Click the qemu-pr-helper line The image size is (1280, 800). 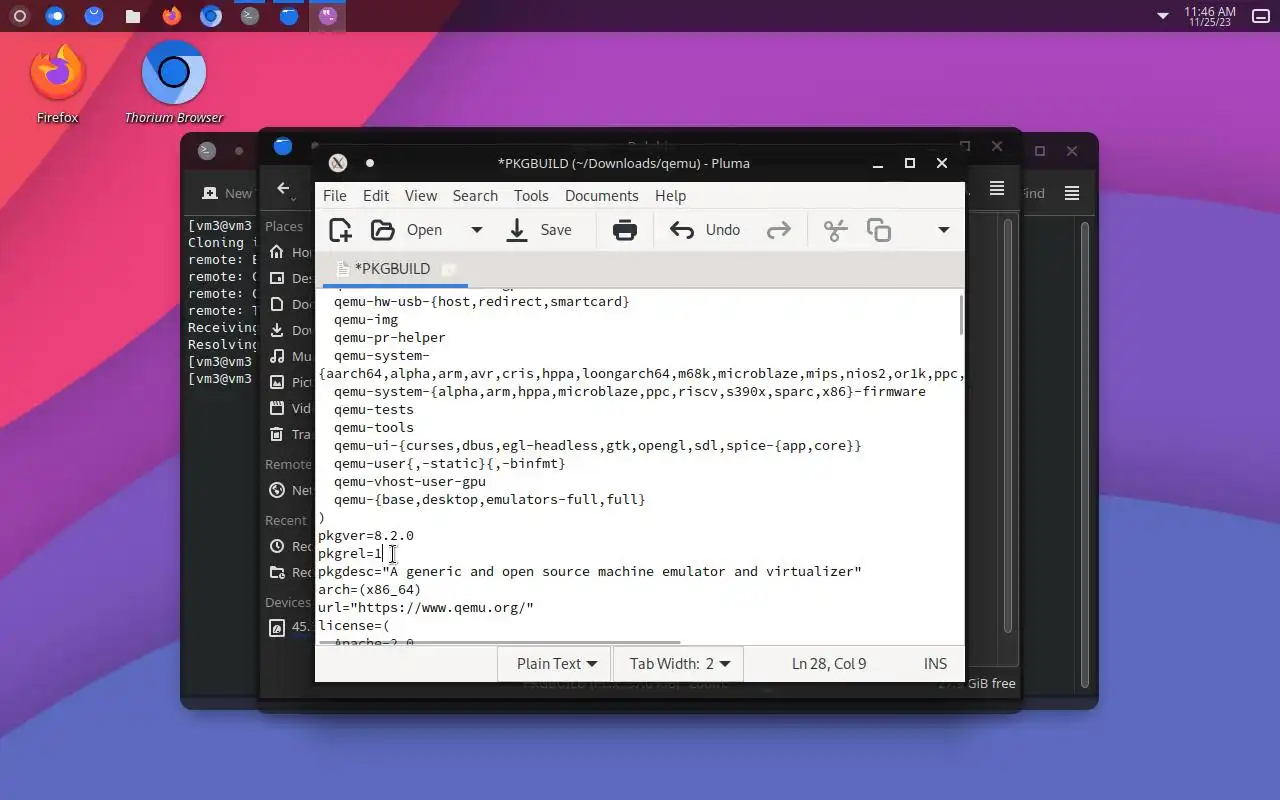[x=390, y=337]
